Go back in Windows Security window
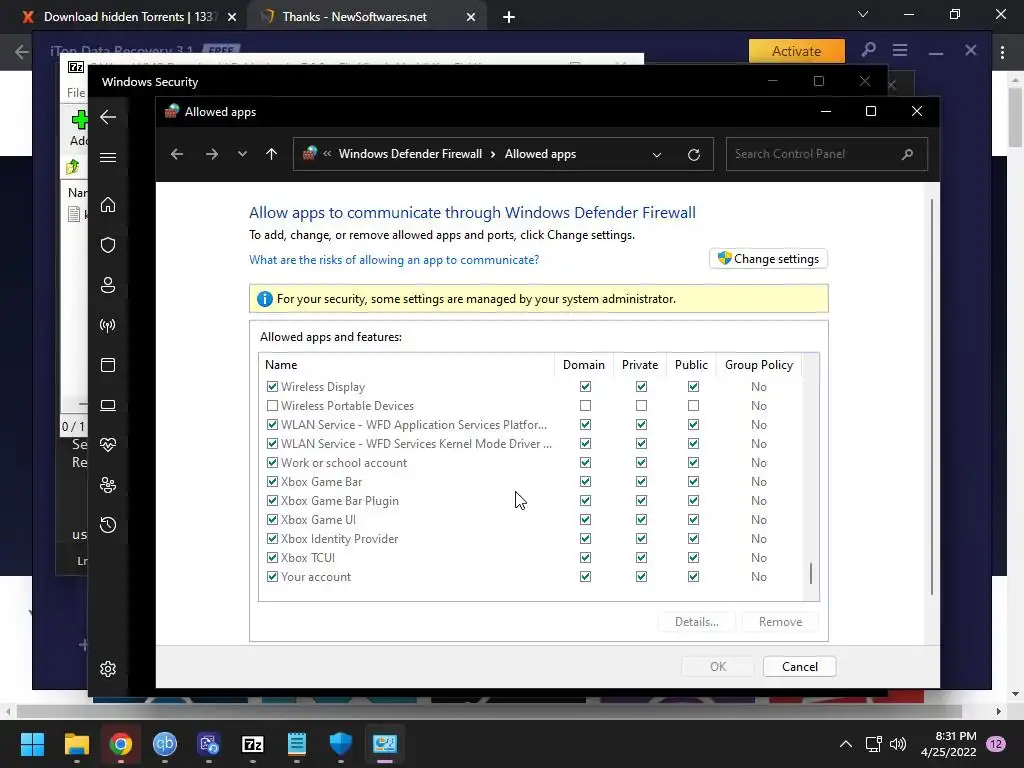1024x768 pixels. click(108, 117)
